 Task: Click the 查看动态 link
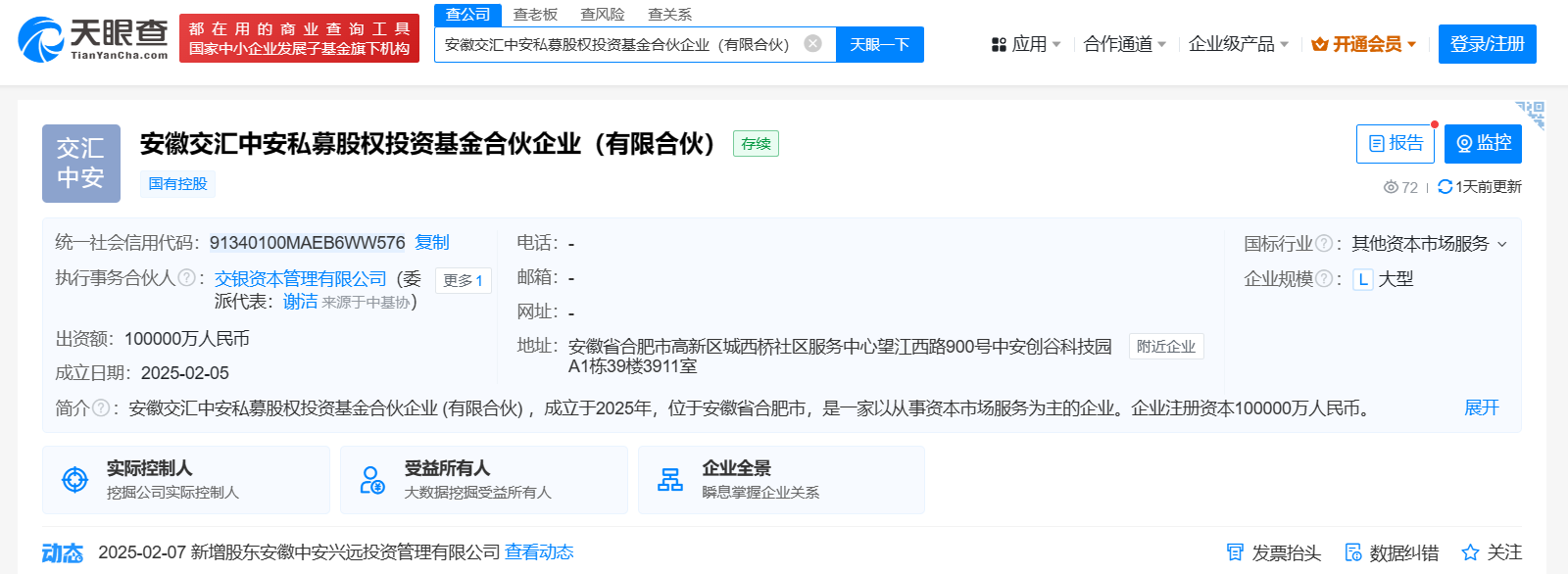(539, 552)
